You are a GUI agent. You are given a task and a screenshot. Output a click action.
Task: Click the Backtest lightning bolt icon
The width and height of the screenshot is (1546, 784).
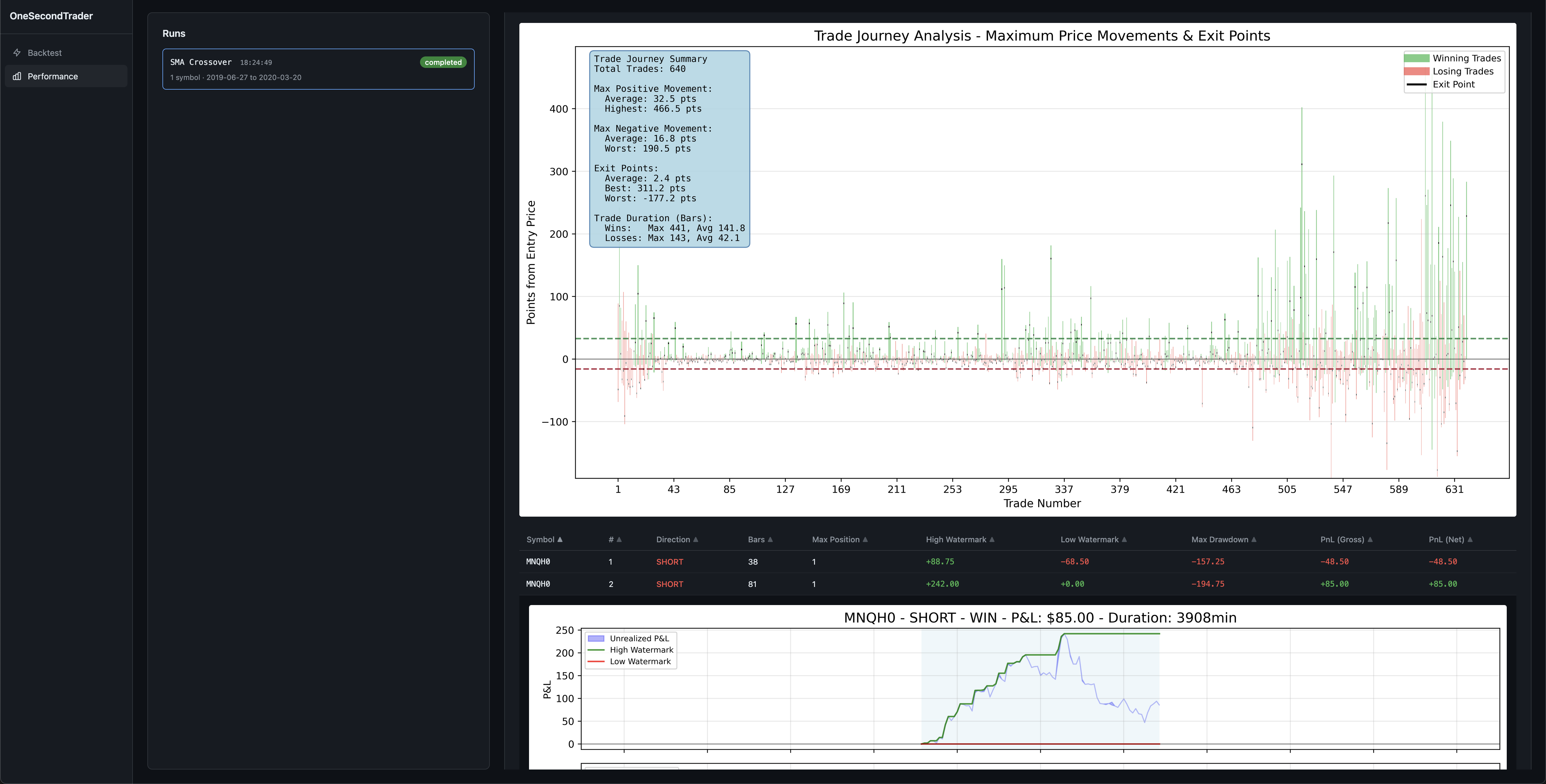click(x=17, y=53)
